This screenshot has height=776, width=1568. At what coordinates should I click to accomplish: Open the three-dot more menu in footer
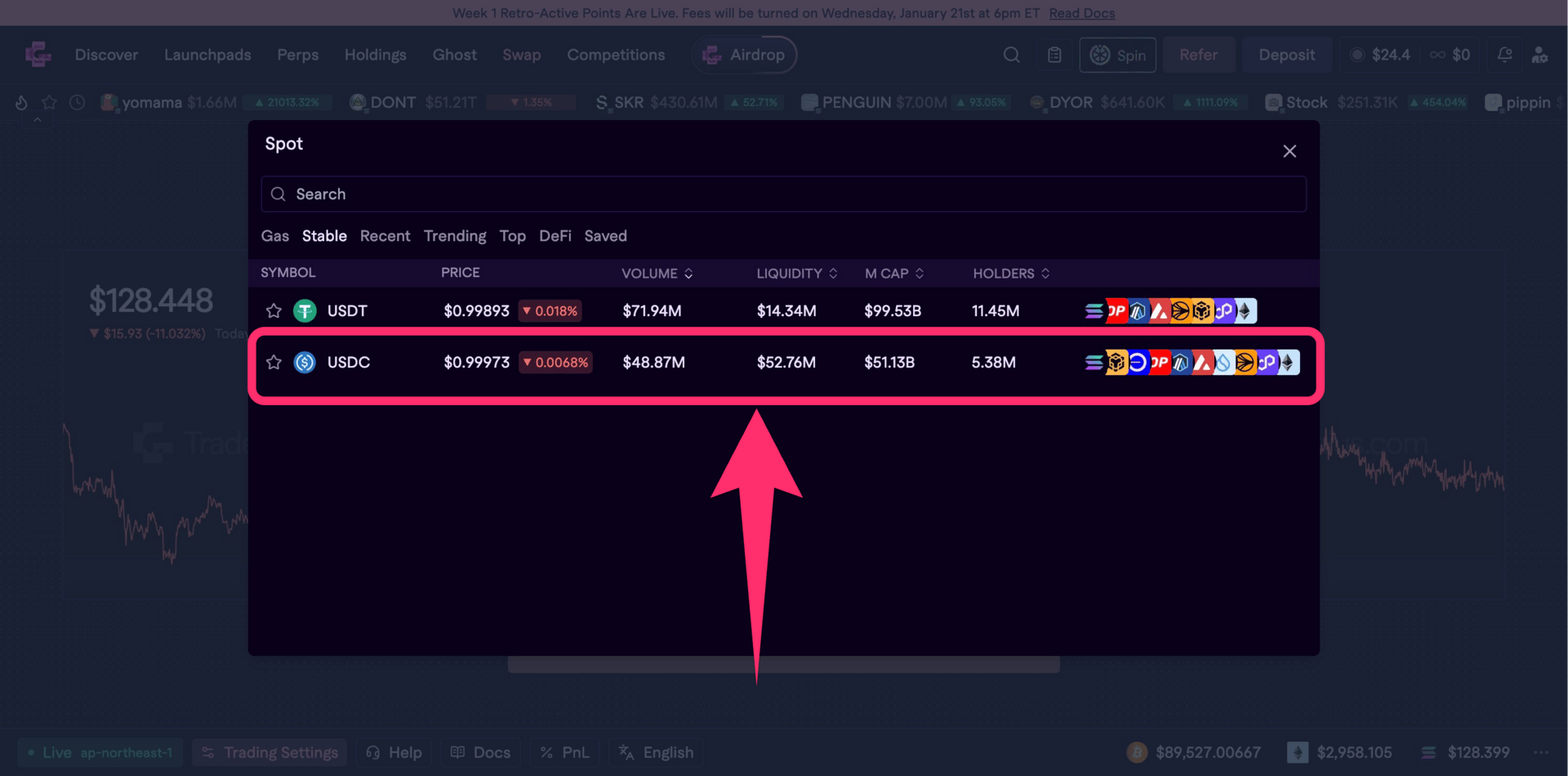coord(1541,752)
